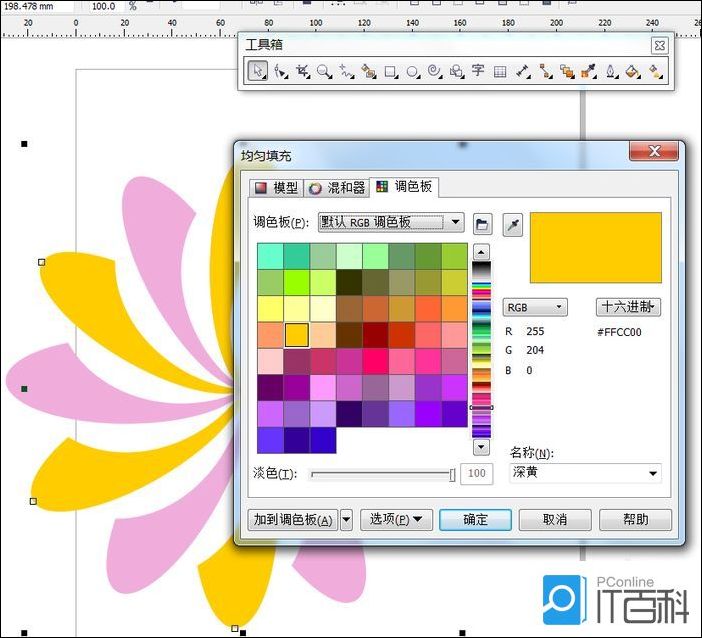Select the Crop tool in toolbox

(302, 71)
